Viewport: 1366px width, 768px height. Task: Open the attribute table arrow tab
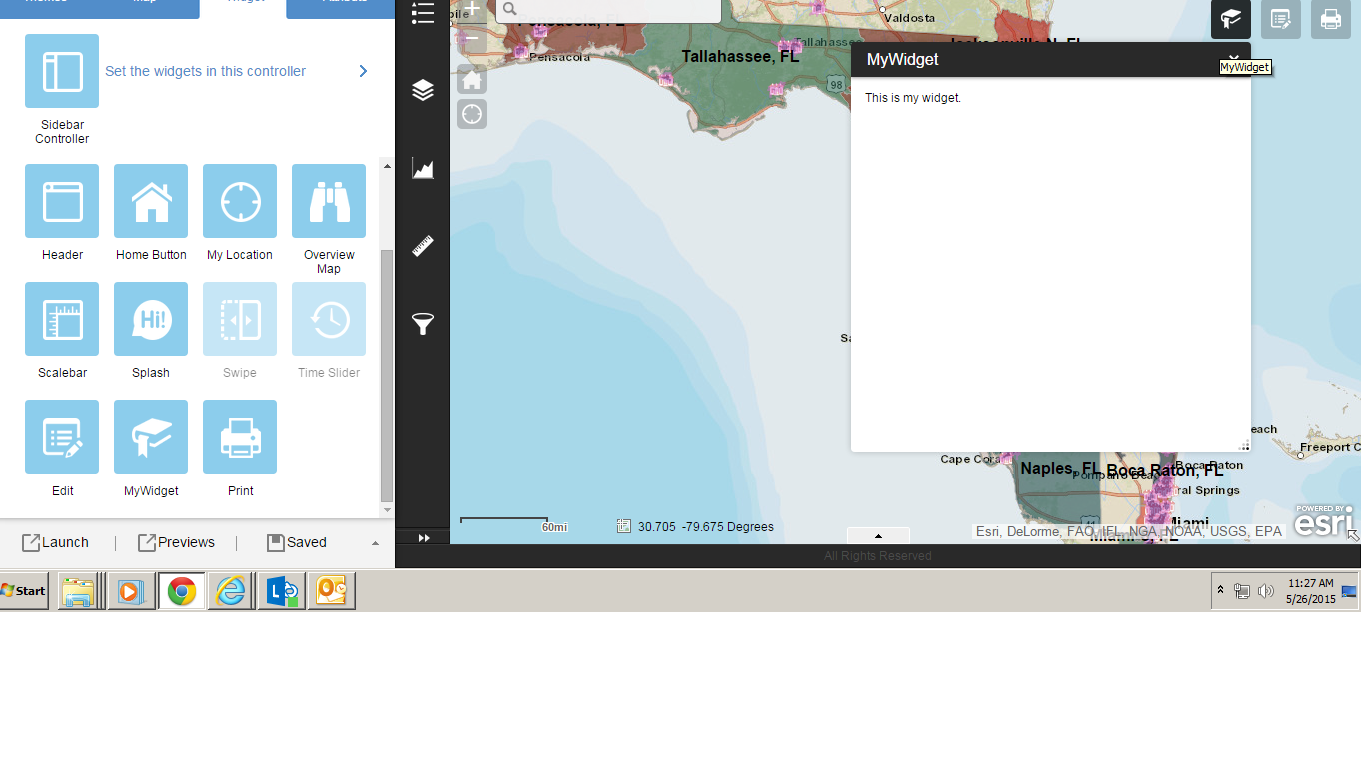[x=878, y=536]
